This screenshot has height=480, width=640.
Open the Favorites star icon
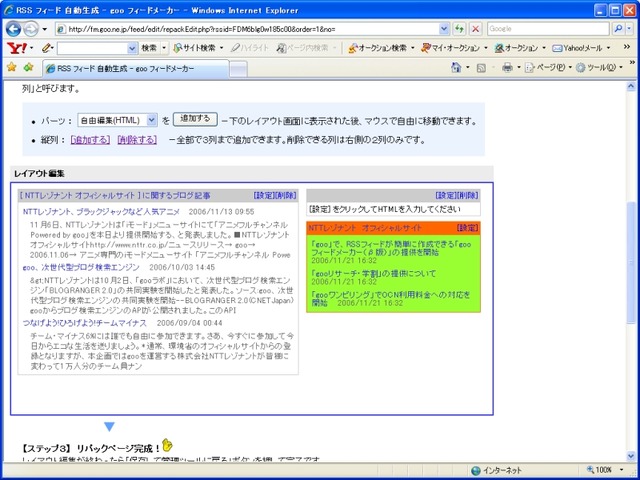tap(12, 67)
